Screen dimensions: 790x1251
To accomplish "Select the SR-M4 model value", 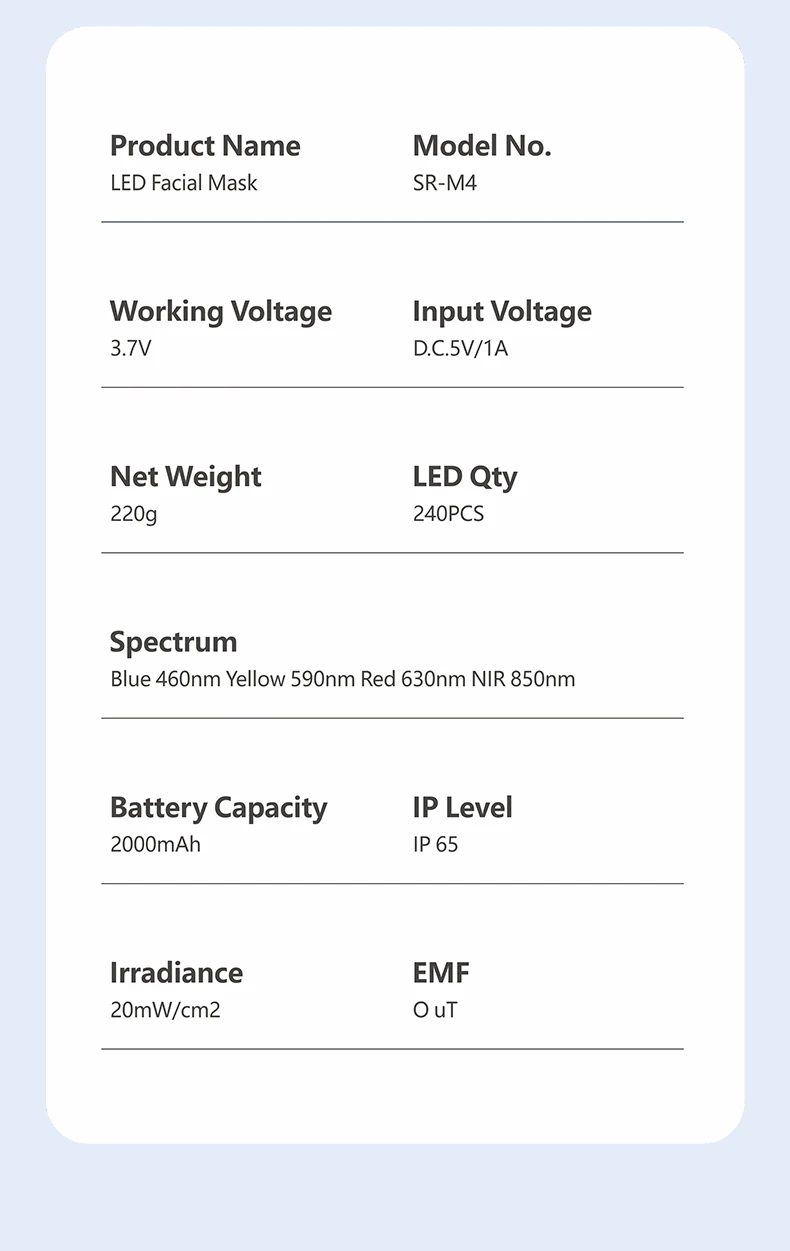I will (444, 183).
